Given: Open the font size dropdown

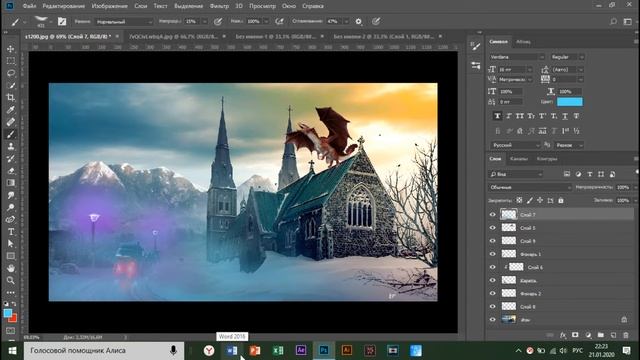Looking at the screenshot, I should (x=529, y=70).
